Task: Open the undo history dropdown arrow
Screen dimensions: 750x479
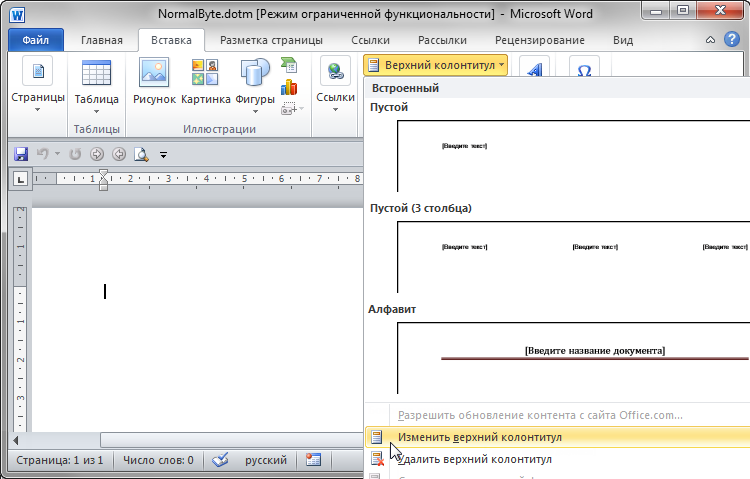Action: point(57,154)
